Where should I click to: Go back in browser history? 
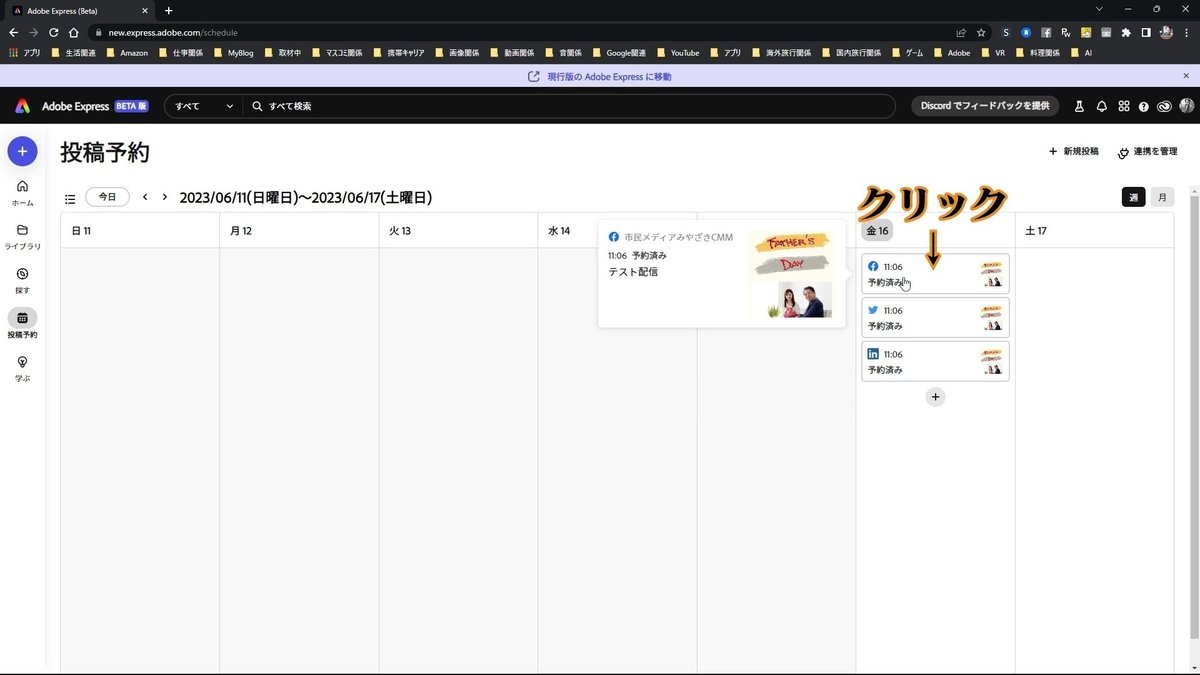(13, 32)
